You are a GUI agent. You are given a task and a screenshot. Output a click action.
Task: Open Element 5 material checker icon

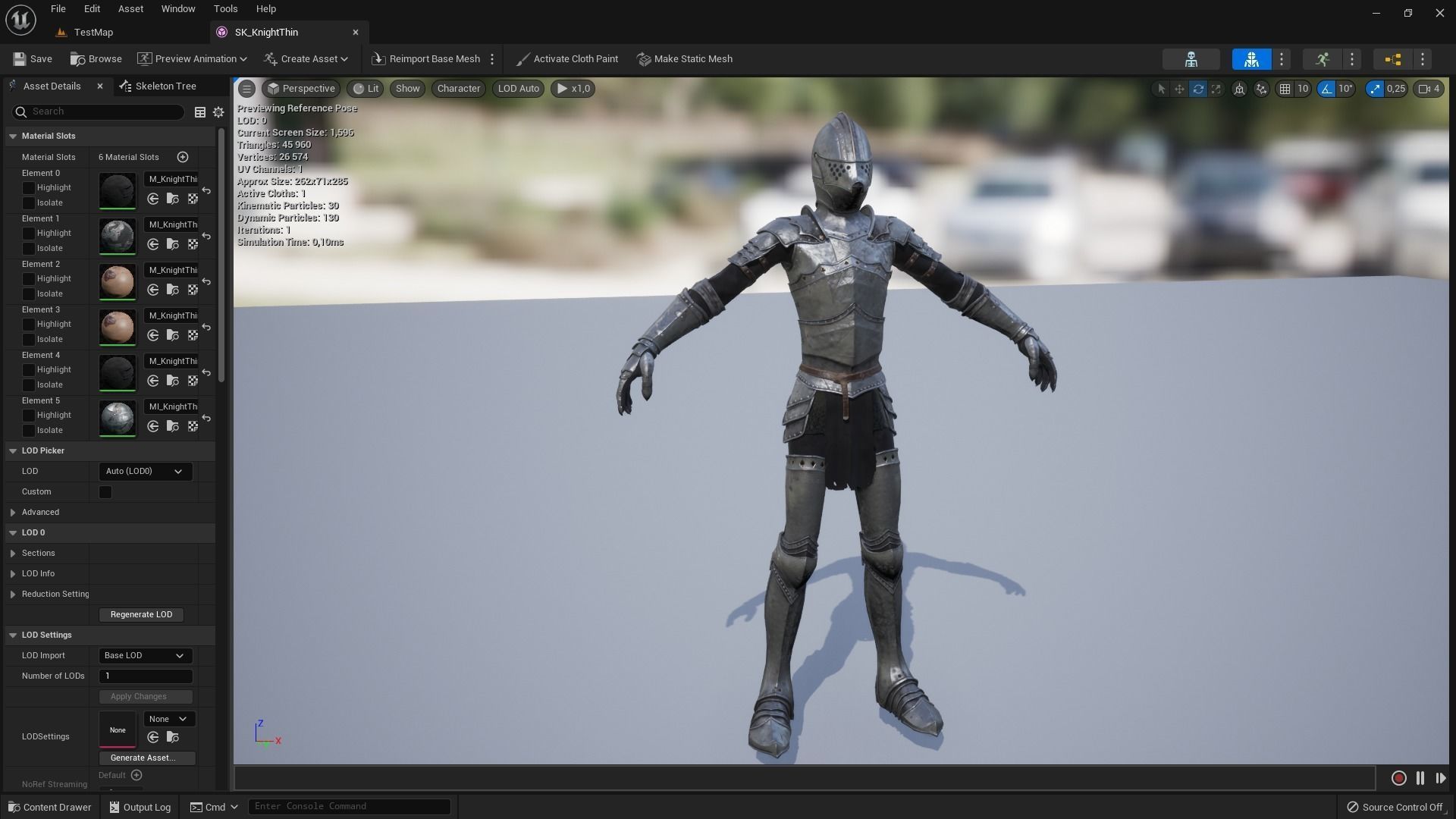[193, 426]
